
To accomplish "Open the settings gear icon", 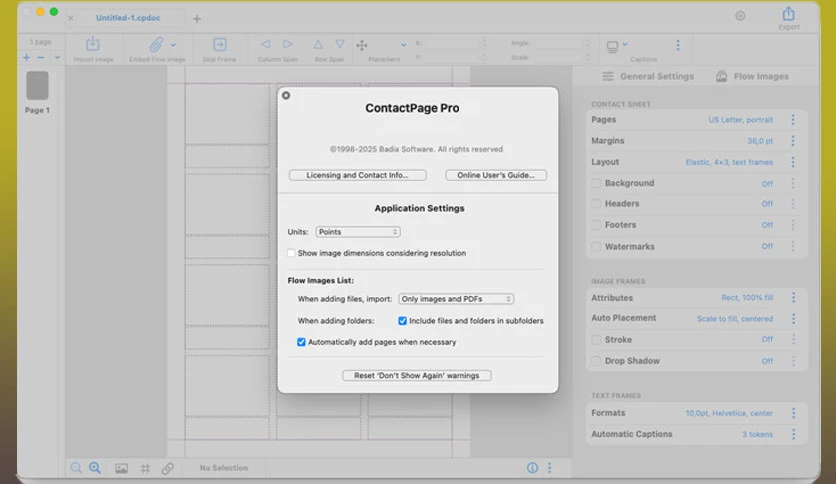I will pos(740,16).
